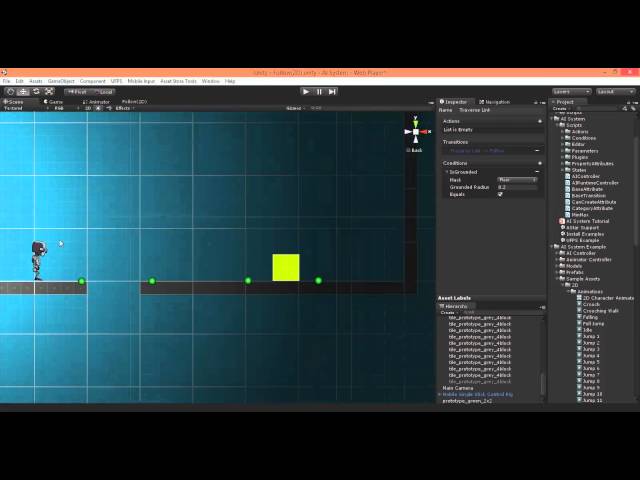Open the Layout dropdown
Viewport: 640px width, 480px height.
click(616, 92)
